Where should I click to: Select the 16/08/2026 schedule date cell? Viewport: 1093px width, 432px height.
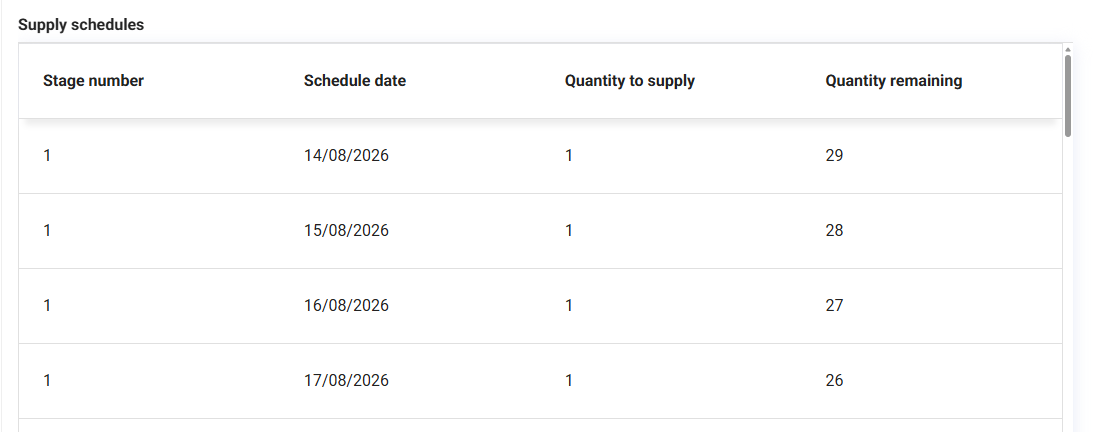346,305
